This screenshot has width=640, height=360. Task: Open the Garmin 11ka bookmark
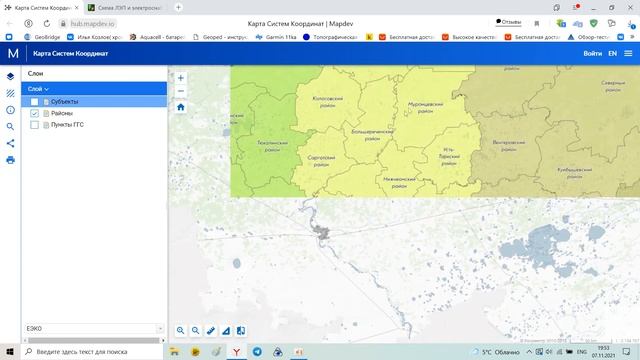tap(276, 37)
